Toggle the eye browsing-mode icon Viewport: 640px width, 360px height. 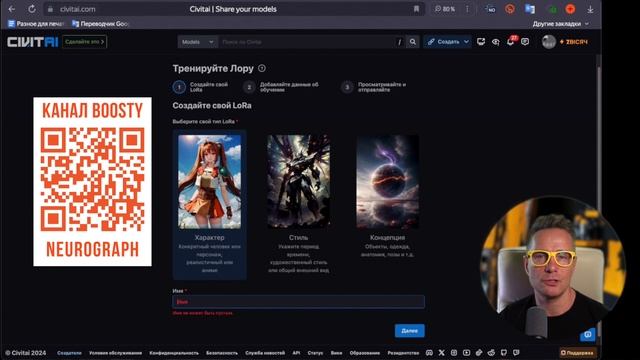[496, 42]
